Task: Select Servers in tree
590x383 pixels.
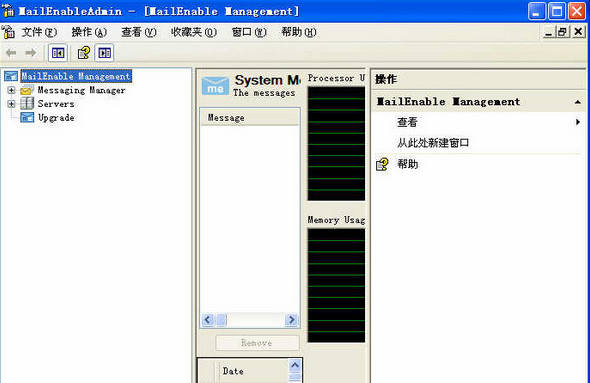Action: coord(56,104)
